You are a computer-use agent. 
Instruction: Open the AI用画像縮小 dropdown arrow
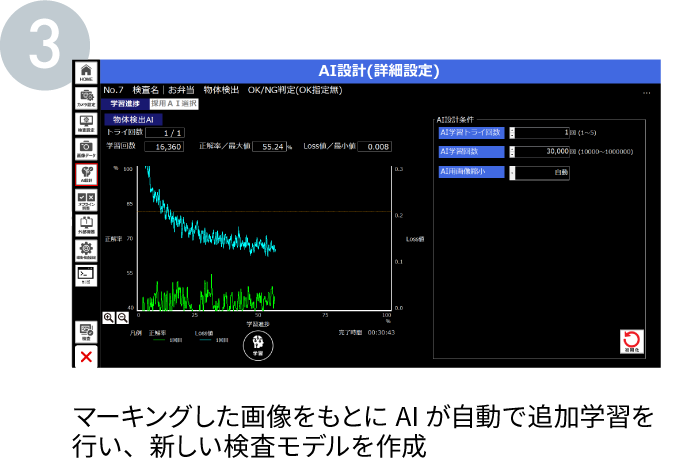click(x=512, y=172)
